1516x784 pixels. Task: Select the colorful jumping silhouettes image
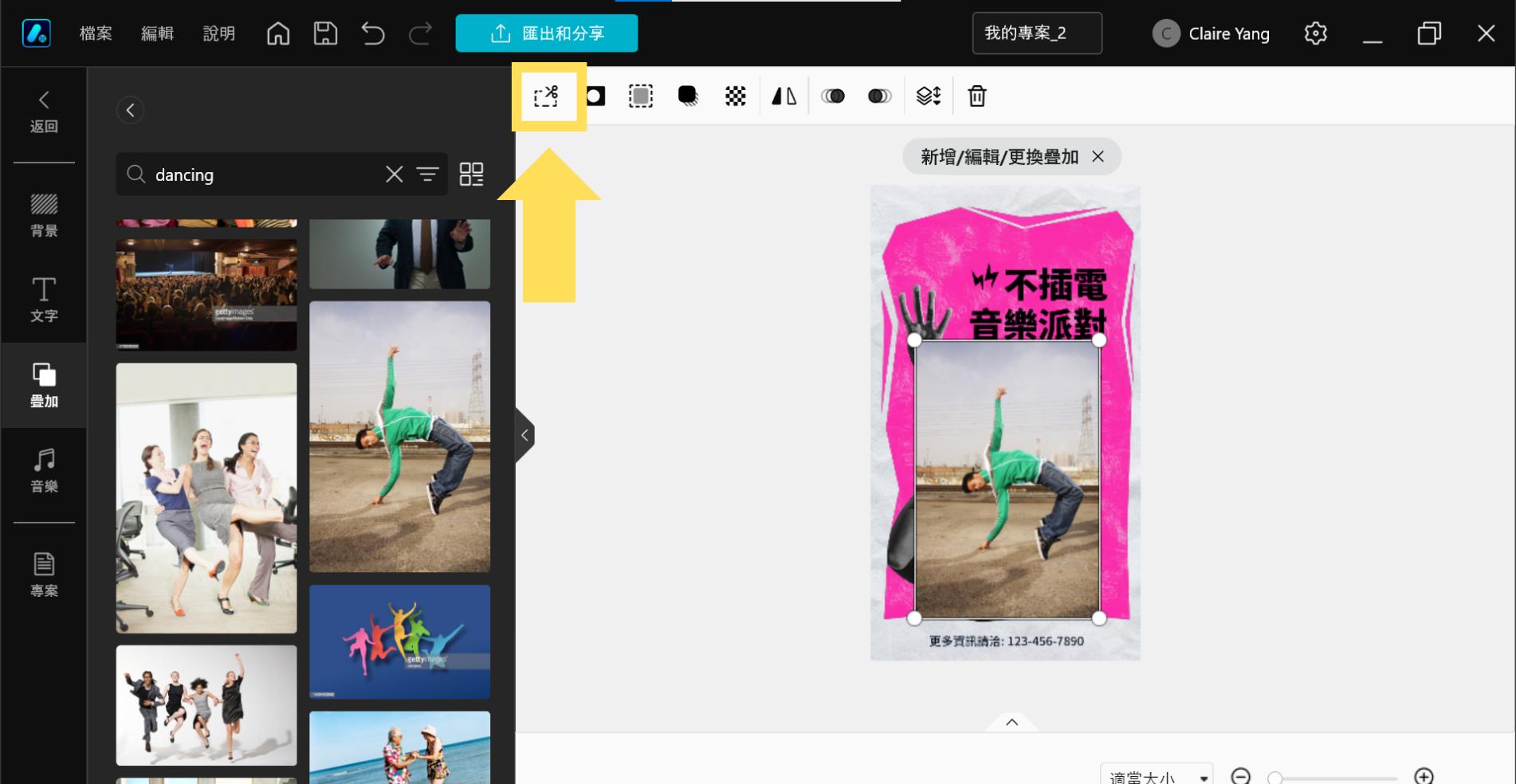(399, 642)
